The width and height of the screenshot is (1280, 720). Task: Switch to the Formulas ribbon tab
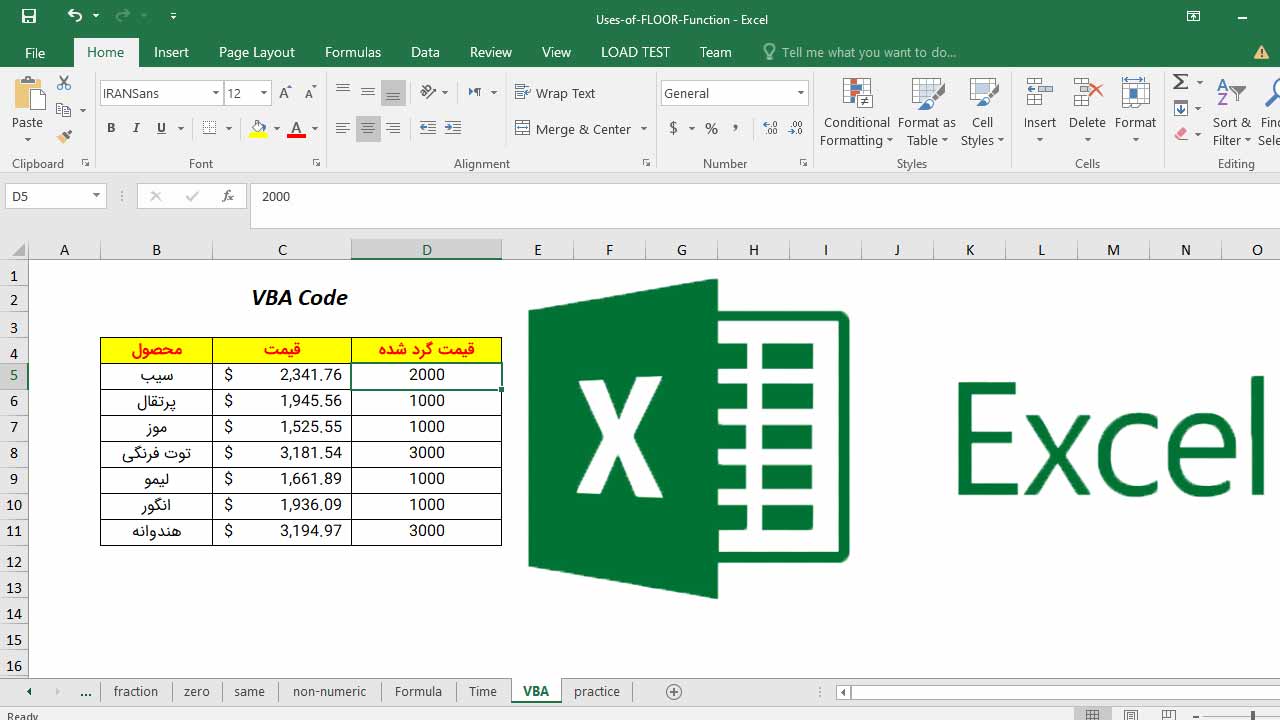(353, 52)
